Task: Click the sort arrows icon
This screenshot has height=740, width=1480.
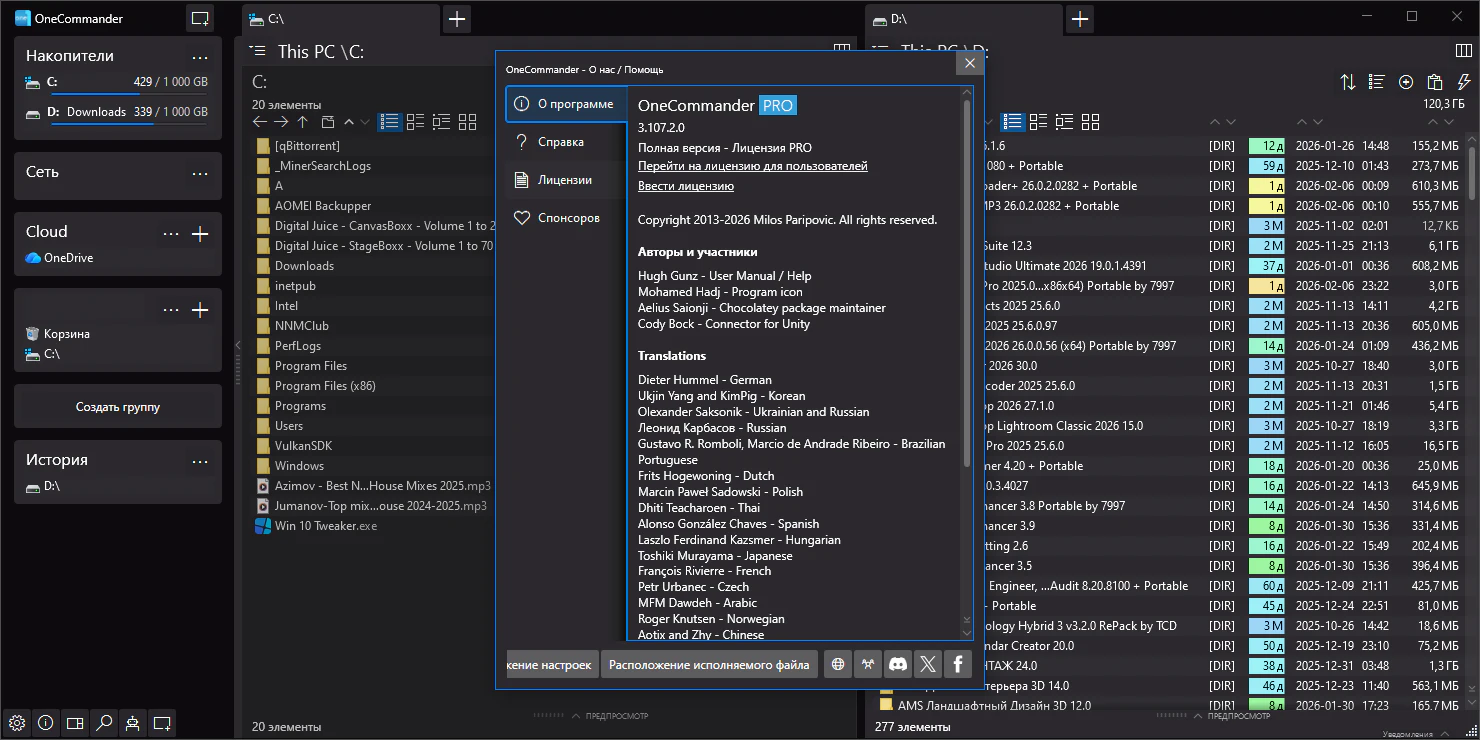Action: (x=1348, y=82)
